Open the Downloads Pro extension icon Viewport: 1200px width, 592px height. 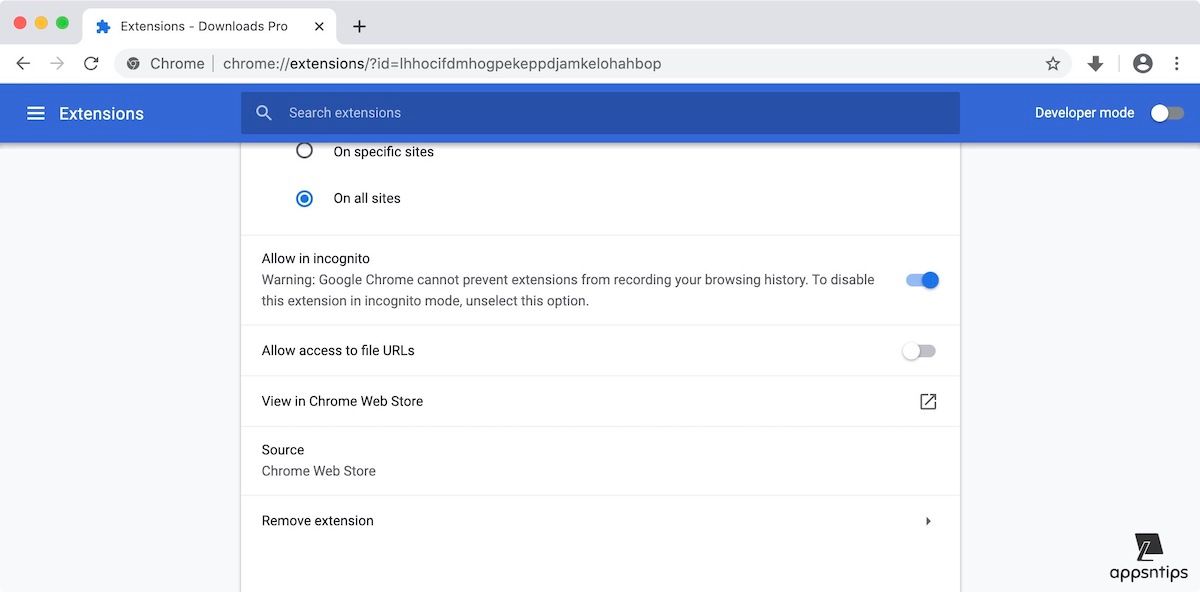(1095, 63)
